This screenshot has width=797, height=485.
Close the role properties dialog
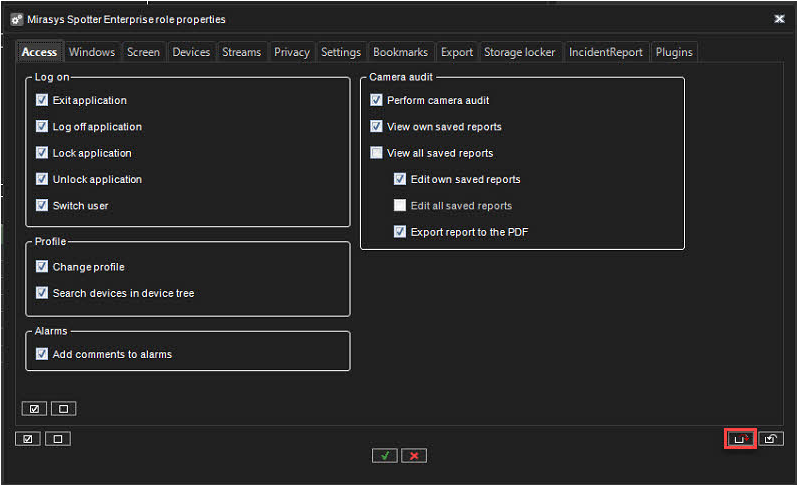point(779,18)
